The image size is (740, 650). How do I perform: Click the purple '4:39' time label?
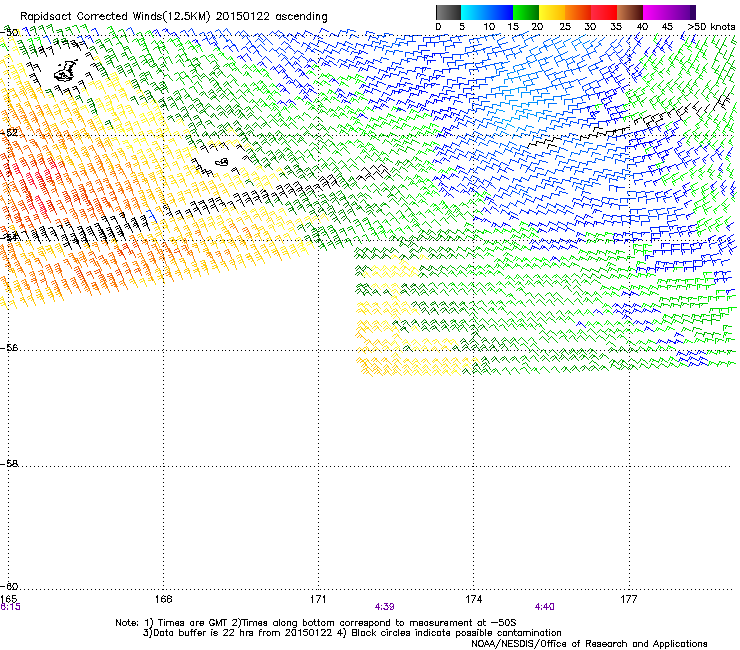384,607
